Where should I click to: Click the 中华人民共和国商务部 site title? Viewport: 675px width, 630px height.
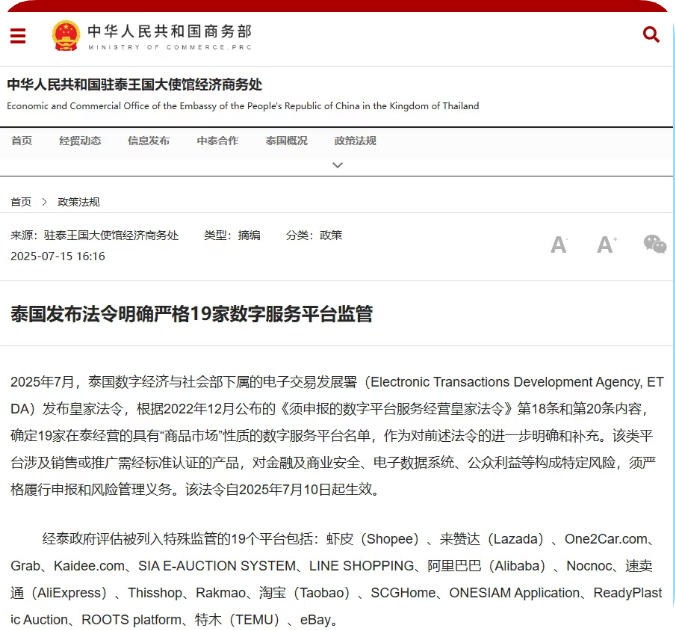click(169, 31)
